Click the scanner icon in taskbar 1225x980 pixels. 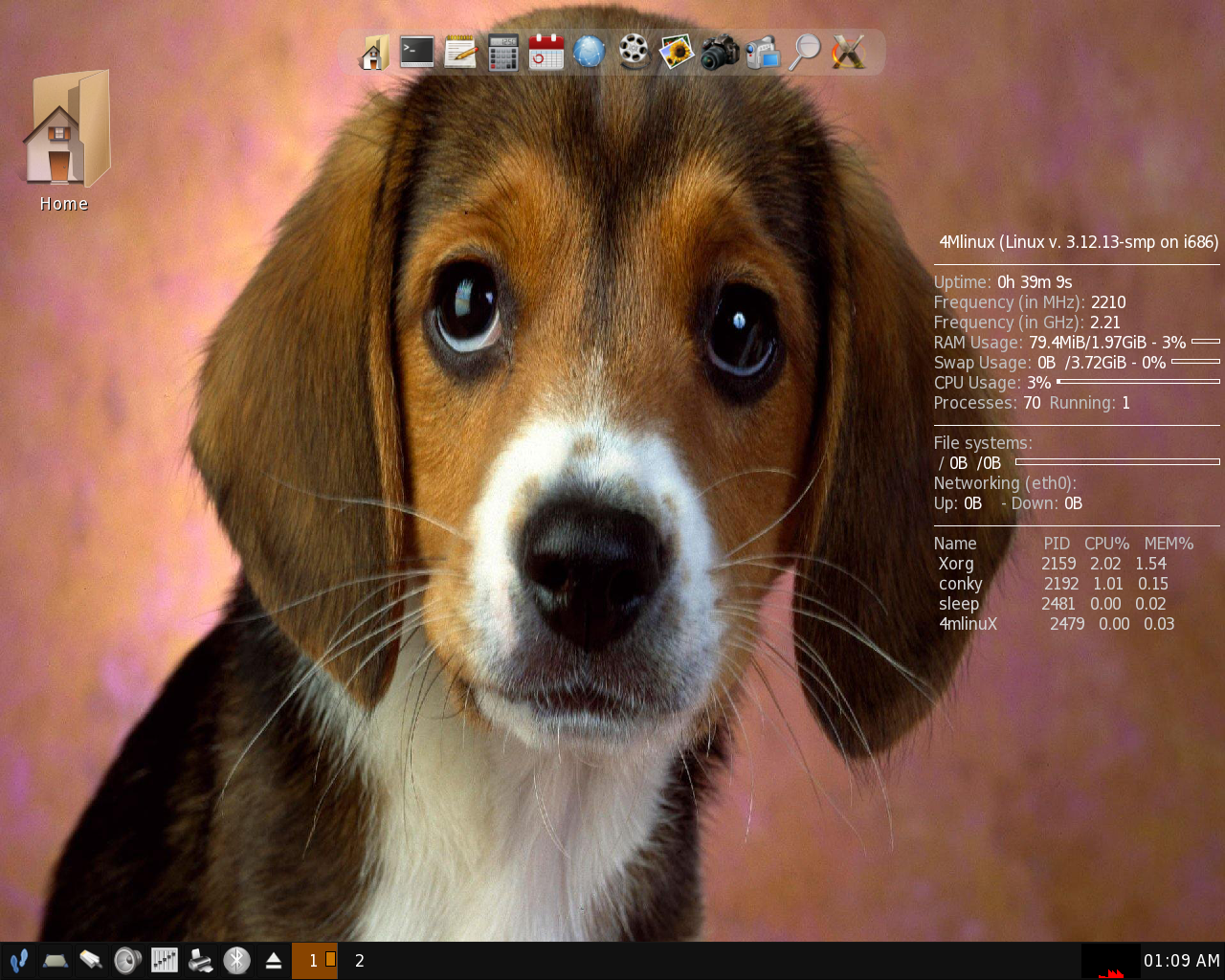pyautogui.click(x=55, y=960)
